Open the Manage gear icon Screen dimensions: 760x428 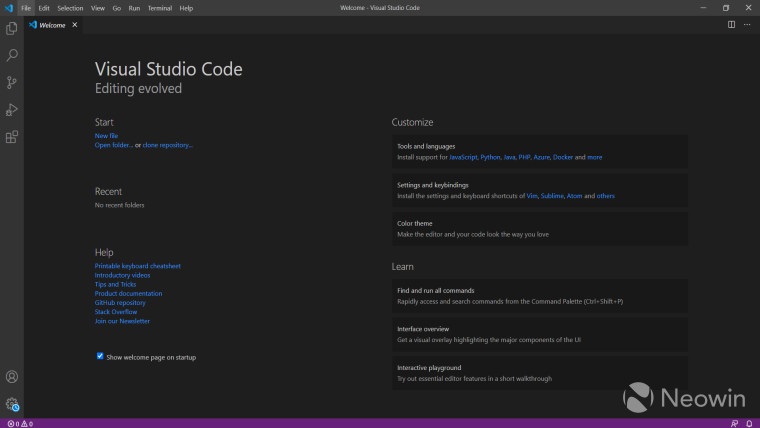(x=12, y=404)
